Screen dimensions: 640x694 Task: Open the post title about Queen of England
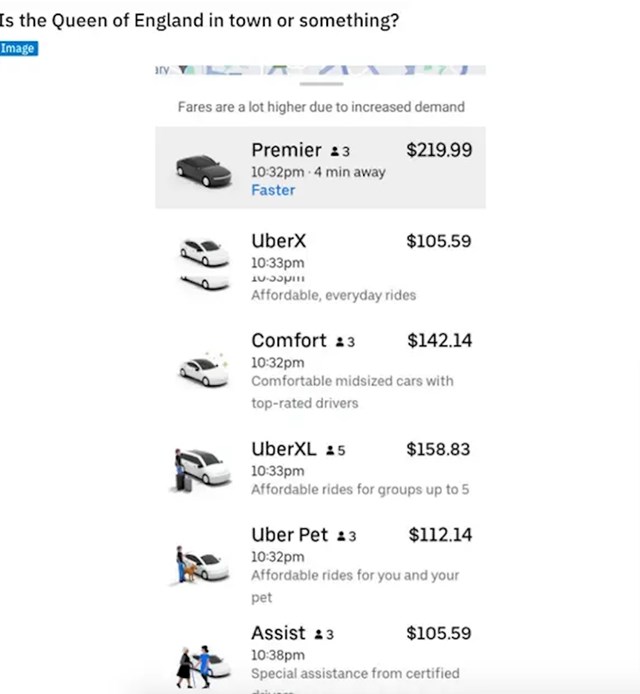199,20
